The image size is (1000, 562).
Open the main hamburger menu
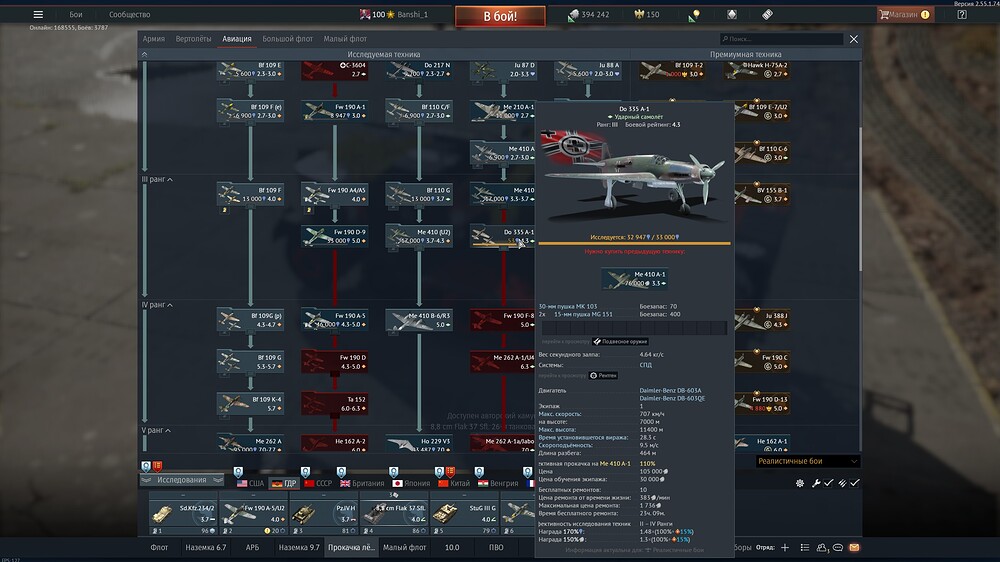click(x=38, y=15)
